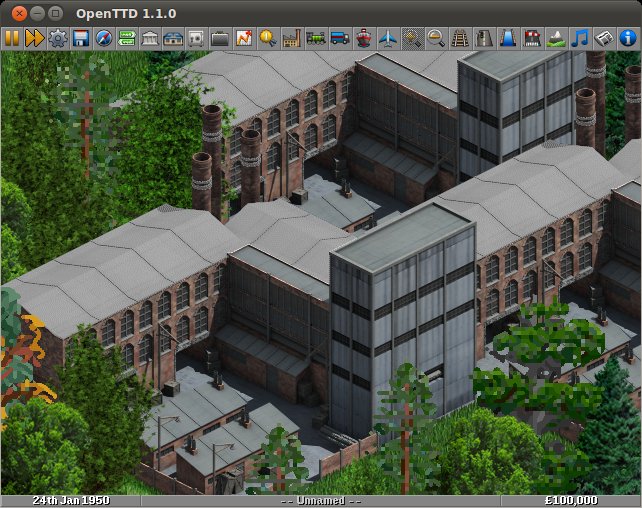Show the town directory signs icon
Screen dimensions: 642x508
[x=127, y=38]
